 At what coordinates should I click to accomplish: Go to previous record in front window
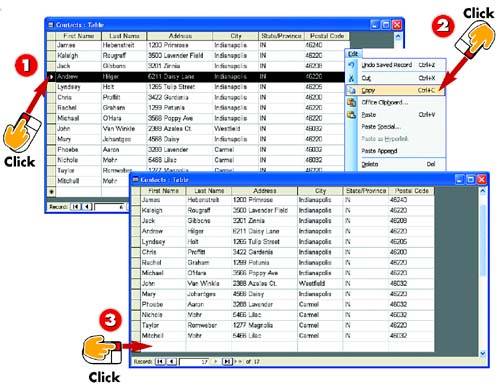pos(172,361)
